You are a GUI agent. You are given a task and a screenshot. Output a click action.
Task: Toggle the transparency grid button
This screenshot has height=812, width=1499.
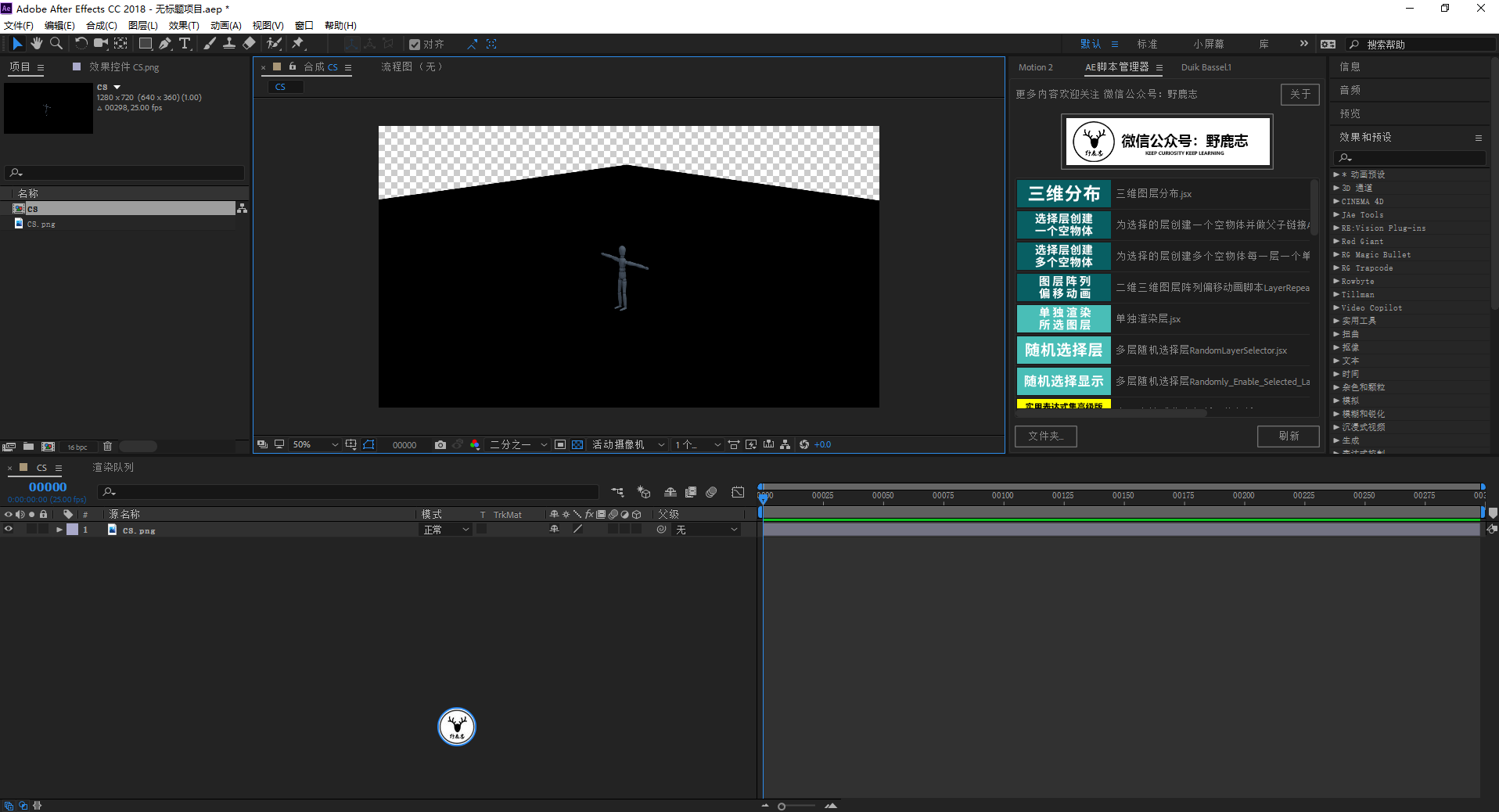(x=577, y=444)
